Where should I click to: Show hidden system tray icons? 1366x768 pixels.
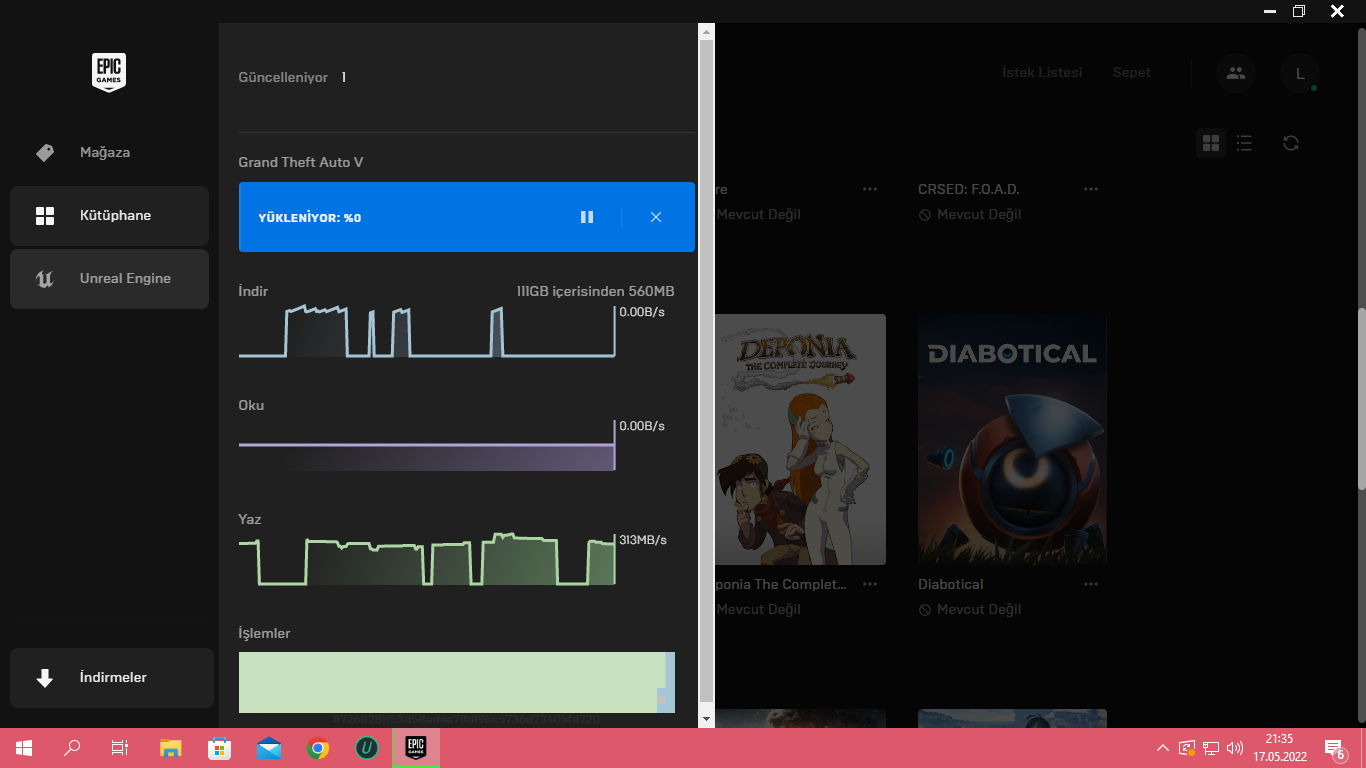tap(1162, 748)
